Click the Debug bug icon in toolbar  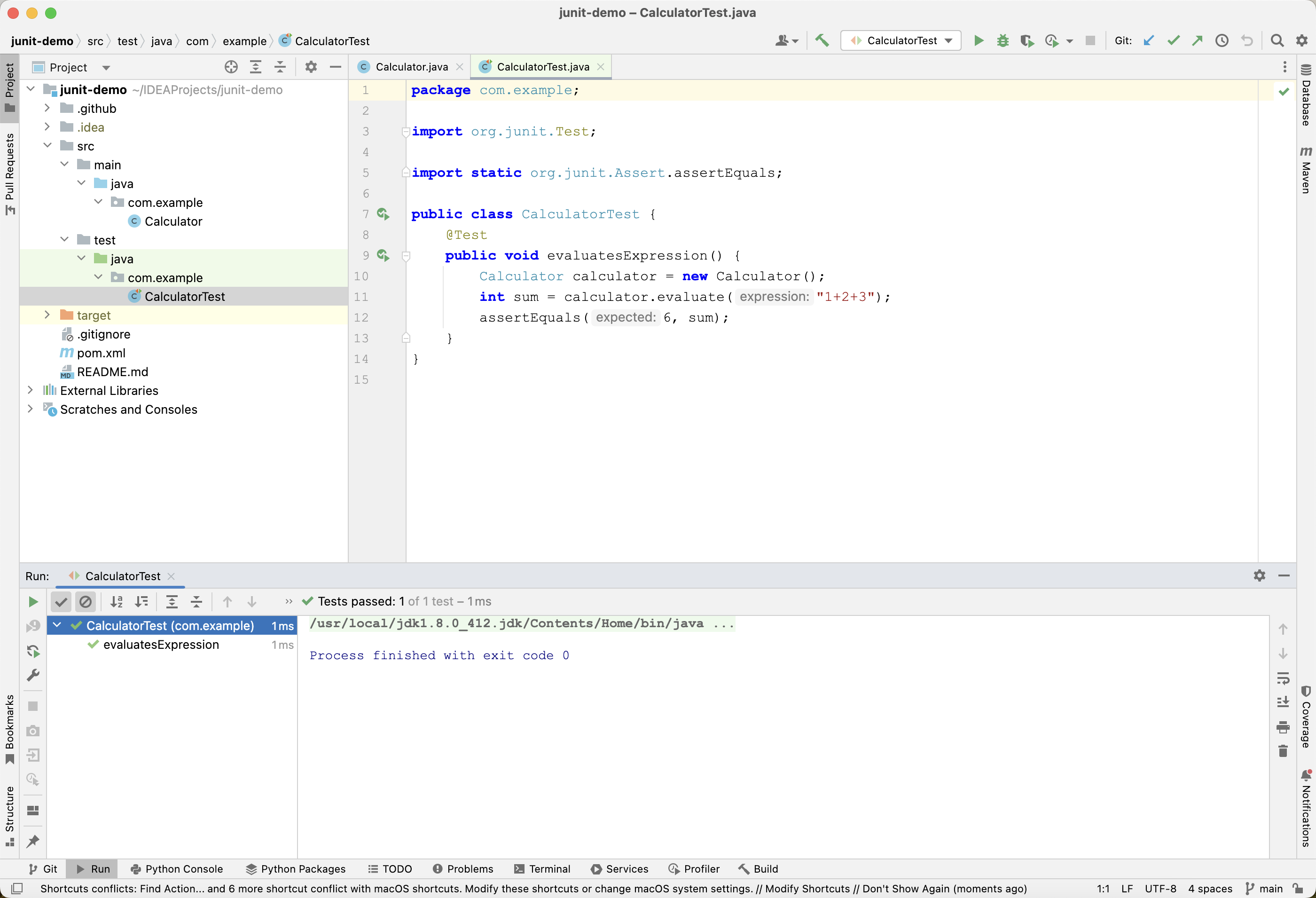point(1003,40)
